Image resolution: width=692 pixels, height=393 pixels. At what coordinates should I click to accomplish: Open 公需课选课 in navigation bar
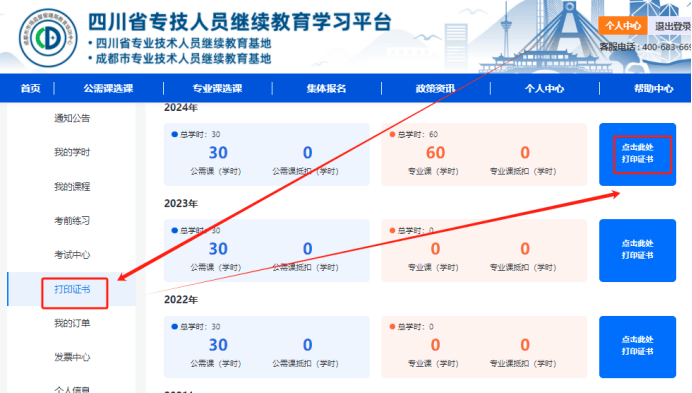click(x=109, y=88)
